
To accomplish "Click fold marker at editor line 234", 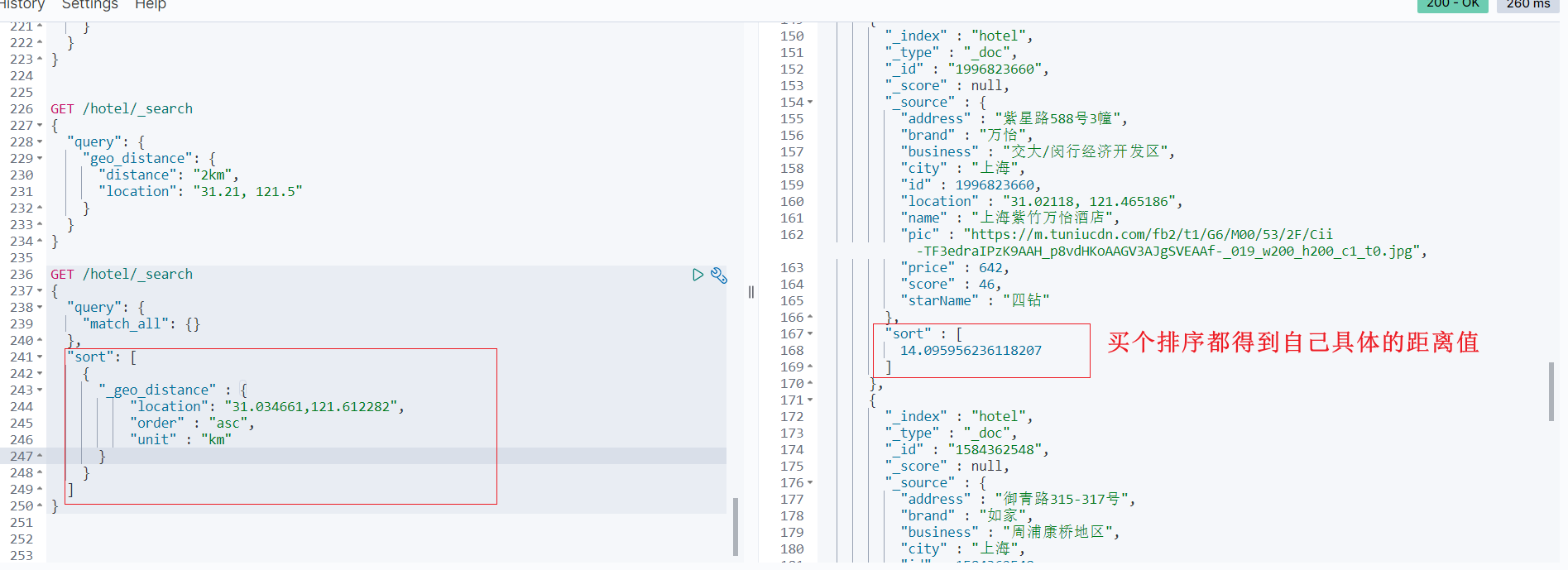I will point(39,241).
